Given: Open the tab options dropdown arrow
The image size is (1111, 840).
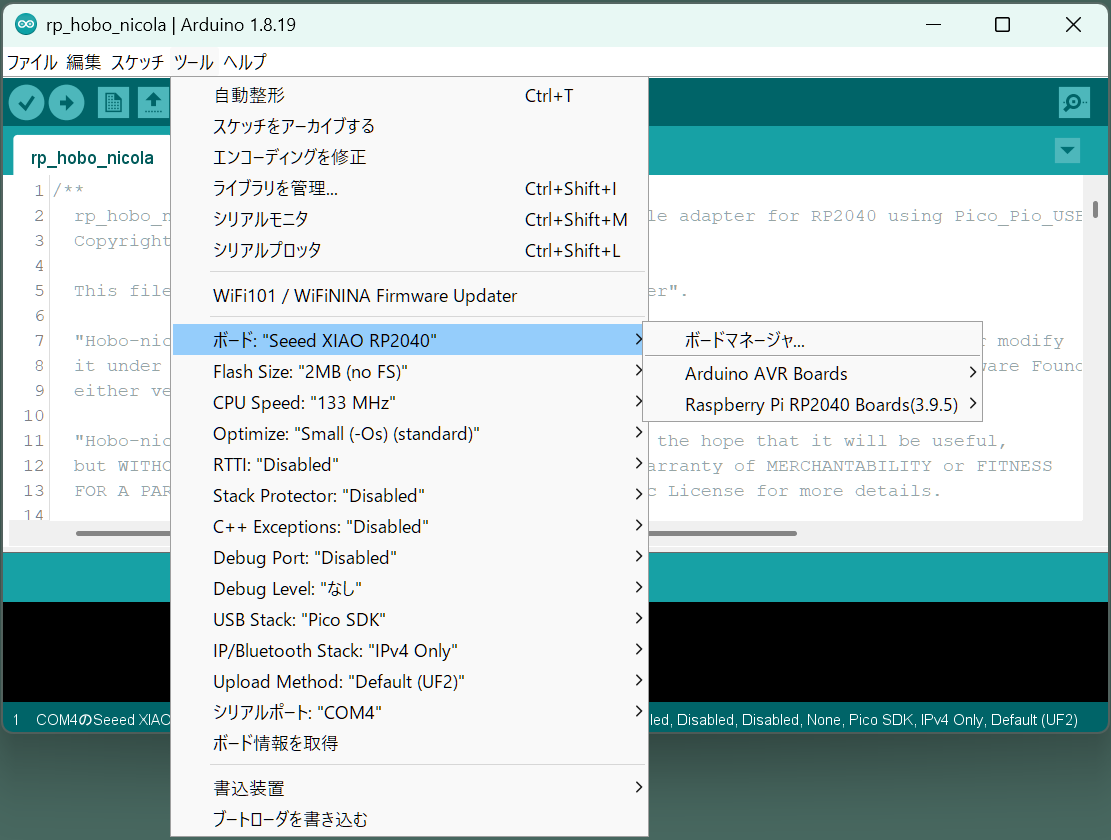Looking at the screenshot, I should [1067, 151].
